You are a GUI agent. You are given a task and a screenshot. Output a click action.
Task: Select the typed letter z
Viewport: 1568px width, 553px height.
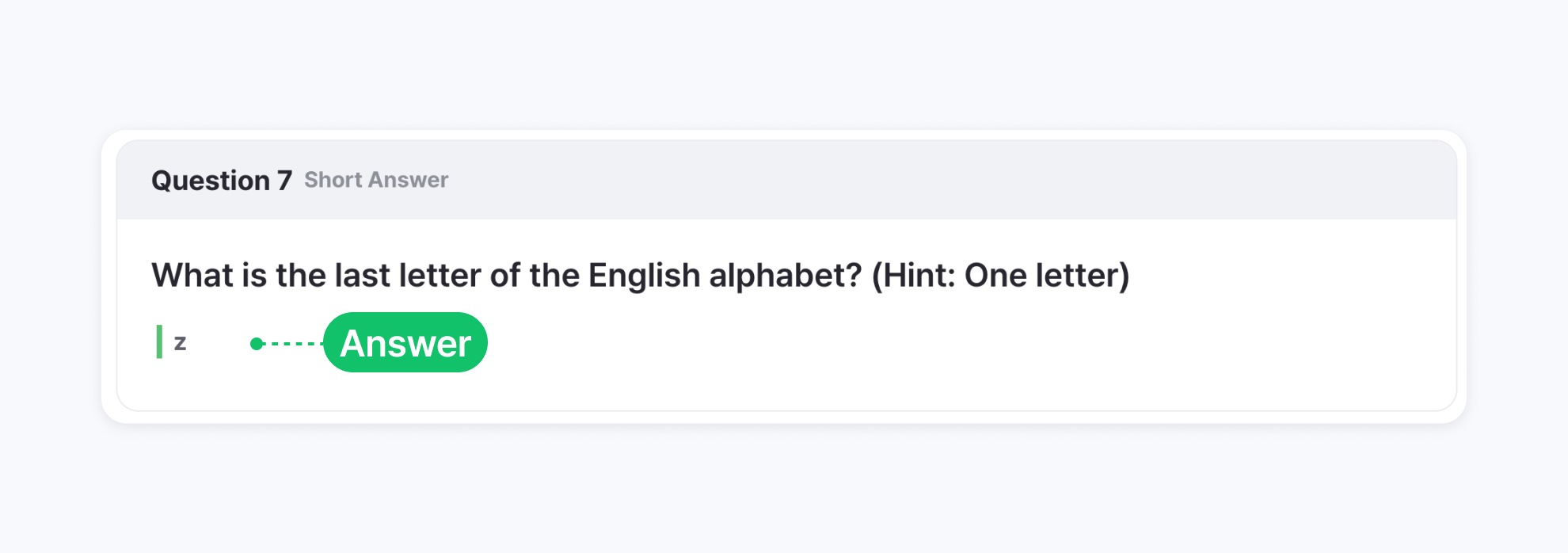coord(180,343)
